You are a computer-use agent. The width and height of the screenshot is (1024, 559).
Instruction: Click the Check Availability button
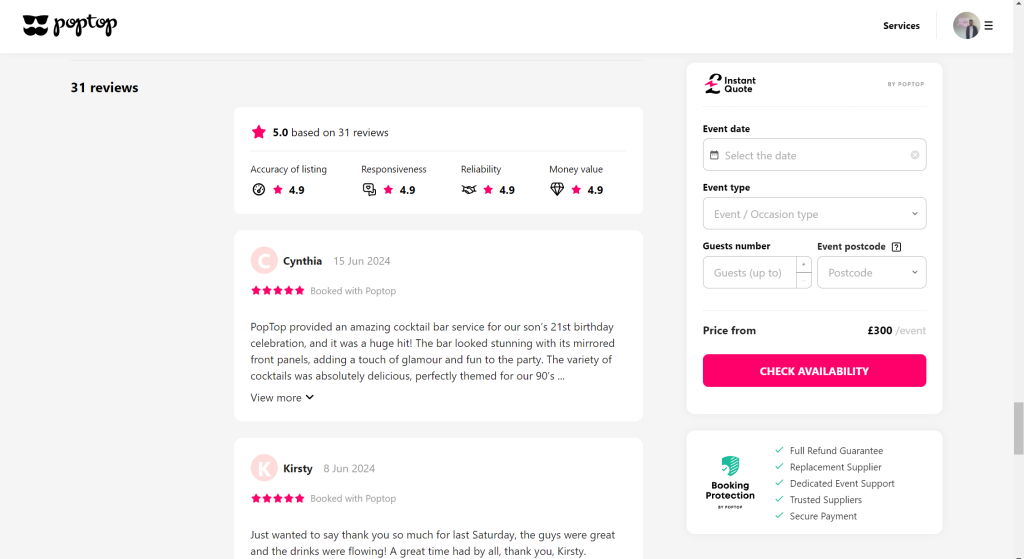click(814, 371)
